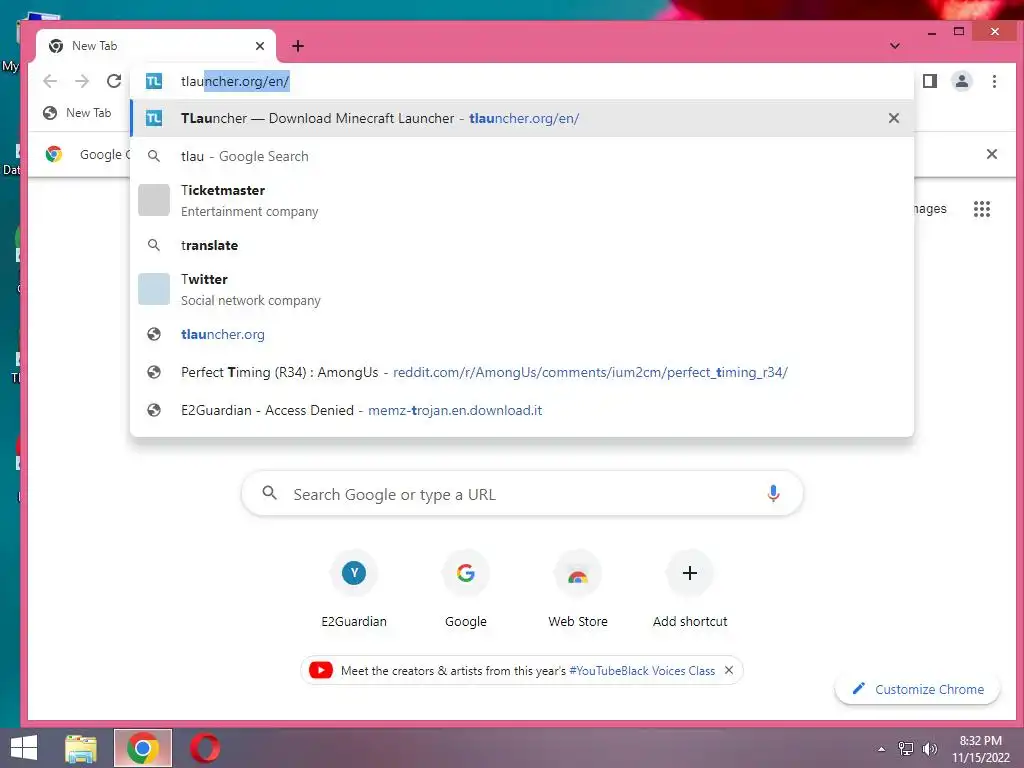Select E2Guardian Access Denied suggestion
The image size is (1024, 768).
pos(522,410)
